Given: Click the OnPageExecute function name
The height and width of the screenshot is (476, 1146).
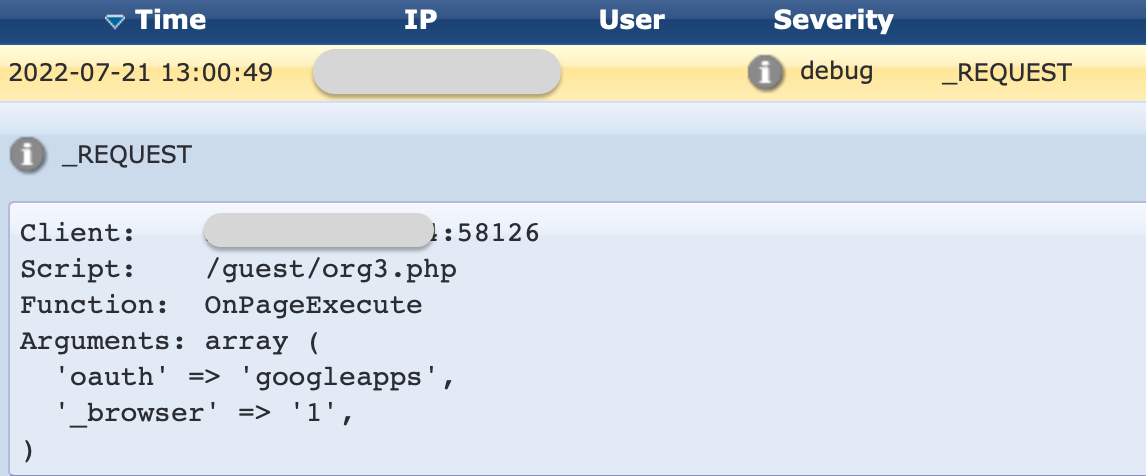Looking at the screenshot, I should (313, 305).
